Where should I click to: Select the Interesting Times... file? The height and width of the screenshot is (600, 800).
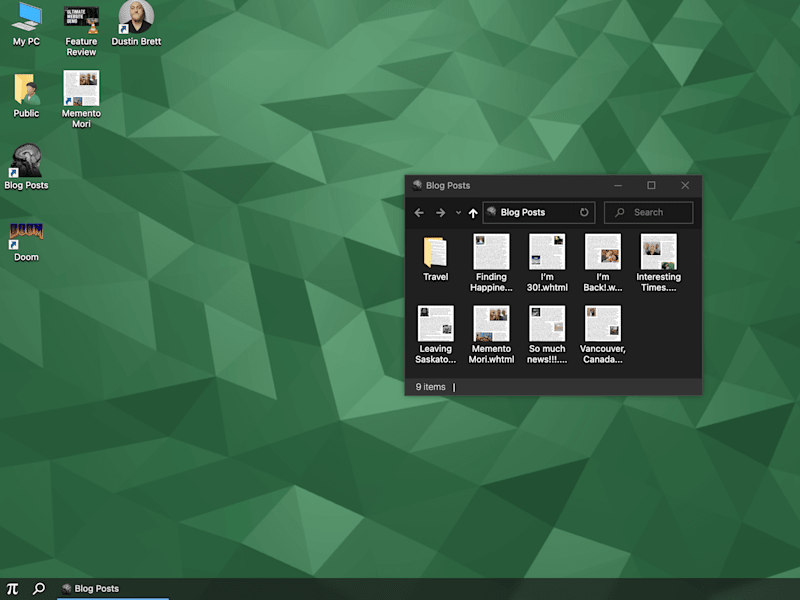coord(658,263)
